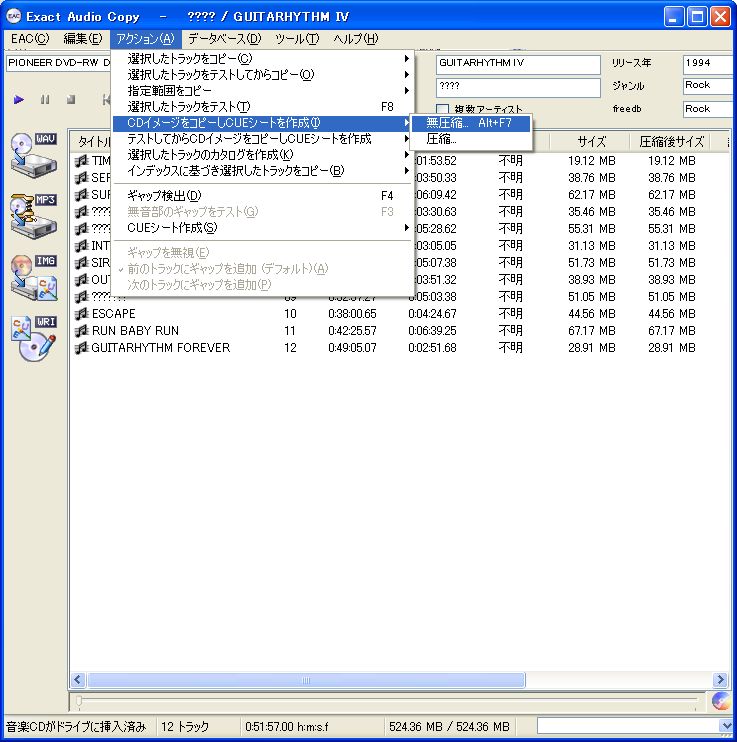Toggle the 複数アーティスト checkbox

(442, 109)
